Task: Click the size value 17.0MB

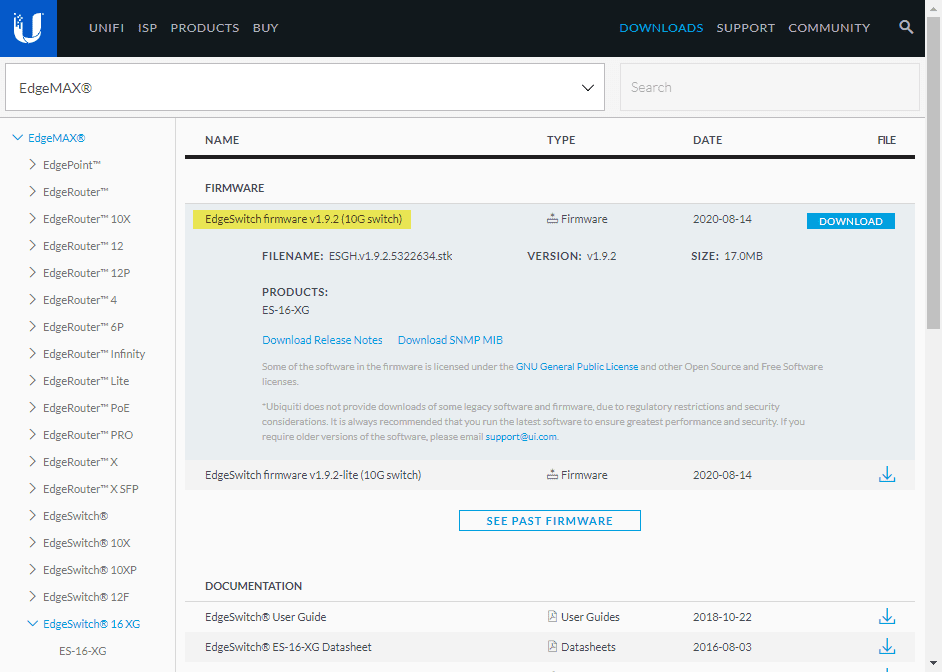Action: [743, 256]
